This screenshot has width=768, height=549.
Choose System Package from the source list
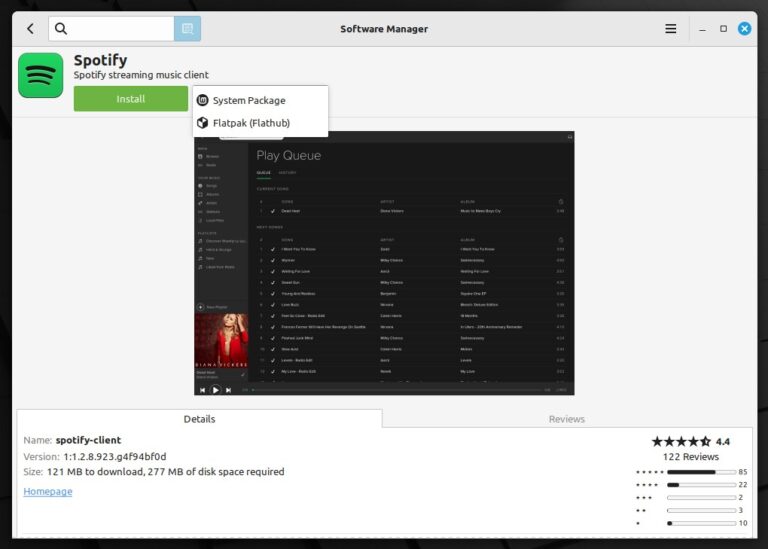[249, 100]
